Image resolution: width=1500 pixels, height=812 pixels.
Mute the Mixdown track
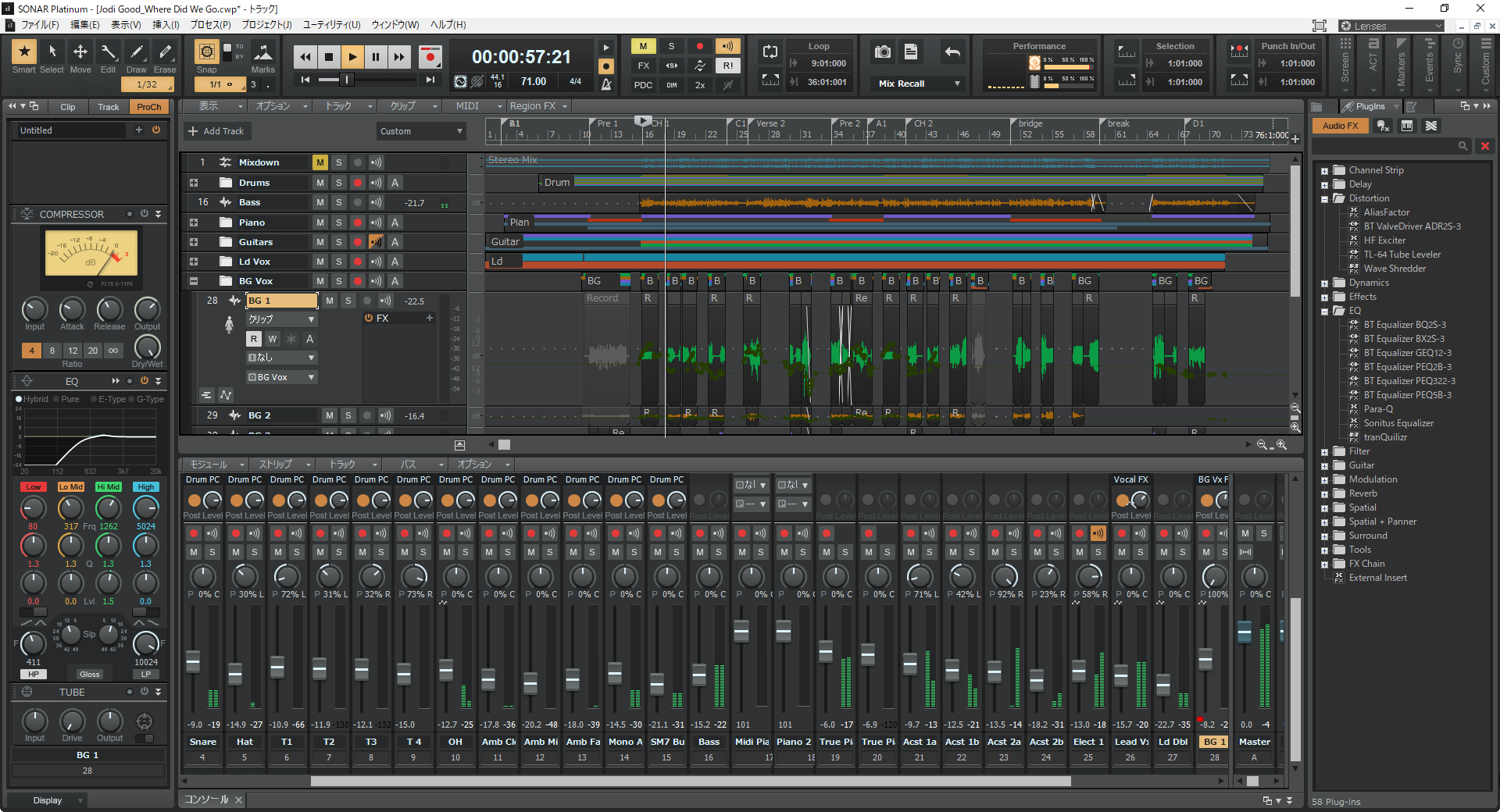pyautogui.click(x=320, y=162)
